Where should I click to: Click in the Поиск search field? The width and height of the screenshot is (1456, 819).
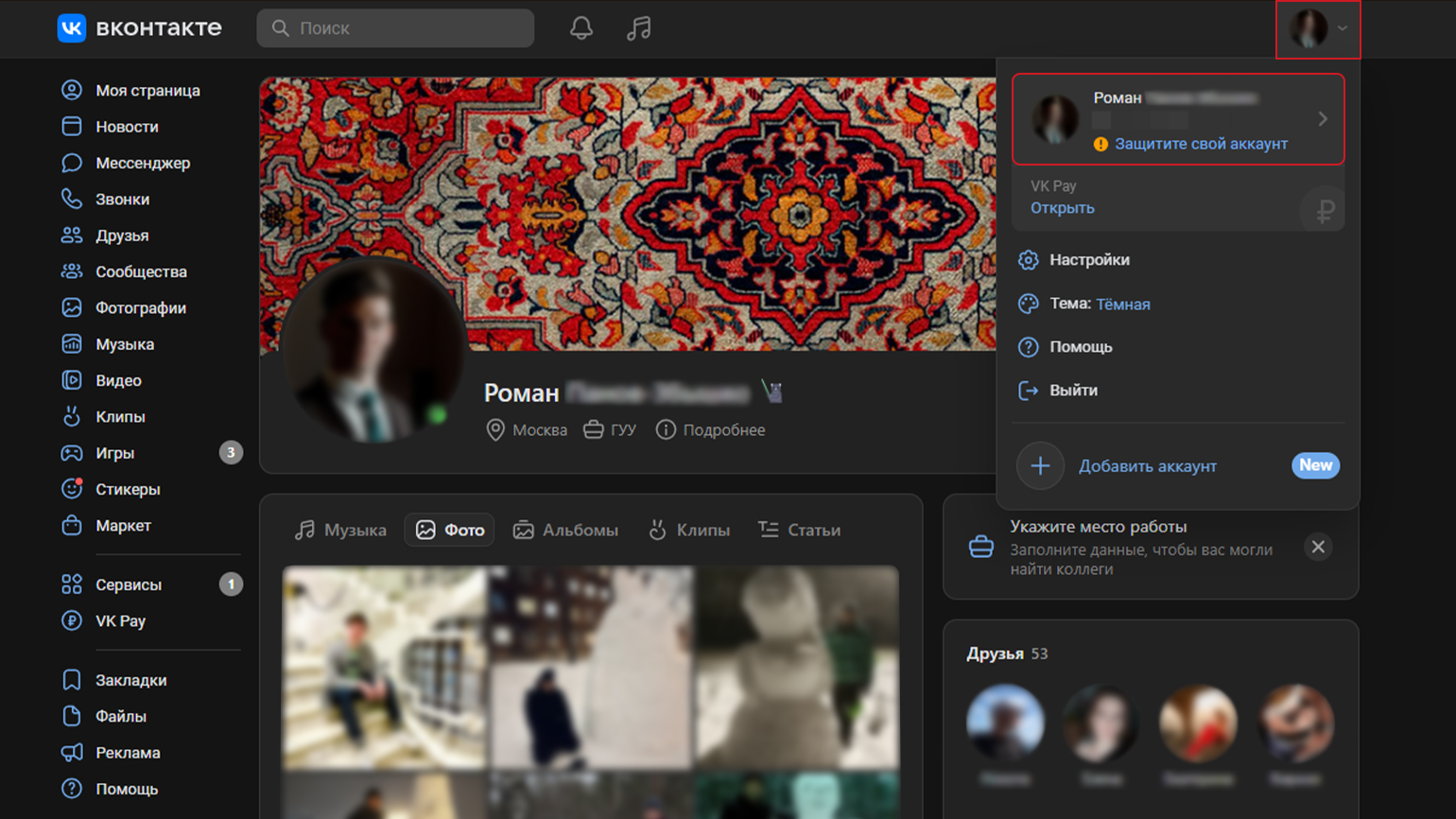click(395, 28)
